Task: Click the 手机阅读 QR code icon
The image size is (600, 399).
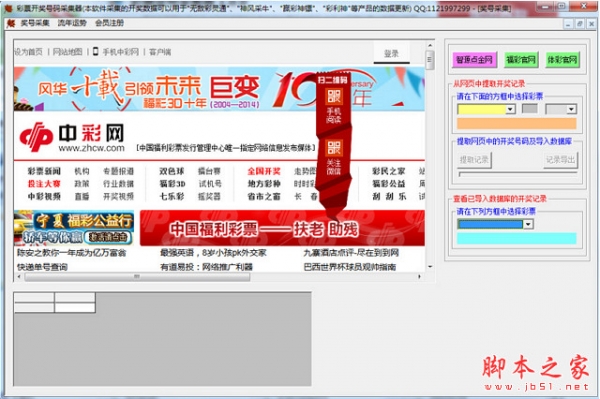Action: click(x=333, y=97)
